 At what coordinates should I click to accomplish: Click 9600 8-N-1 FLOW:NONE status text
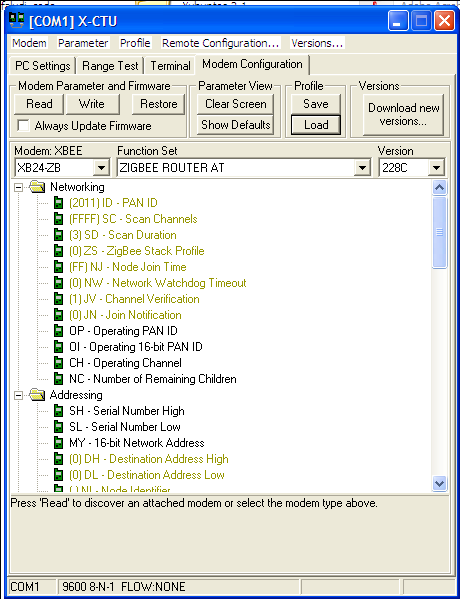pos(124,586)
